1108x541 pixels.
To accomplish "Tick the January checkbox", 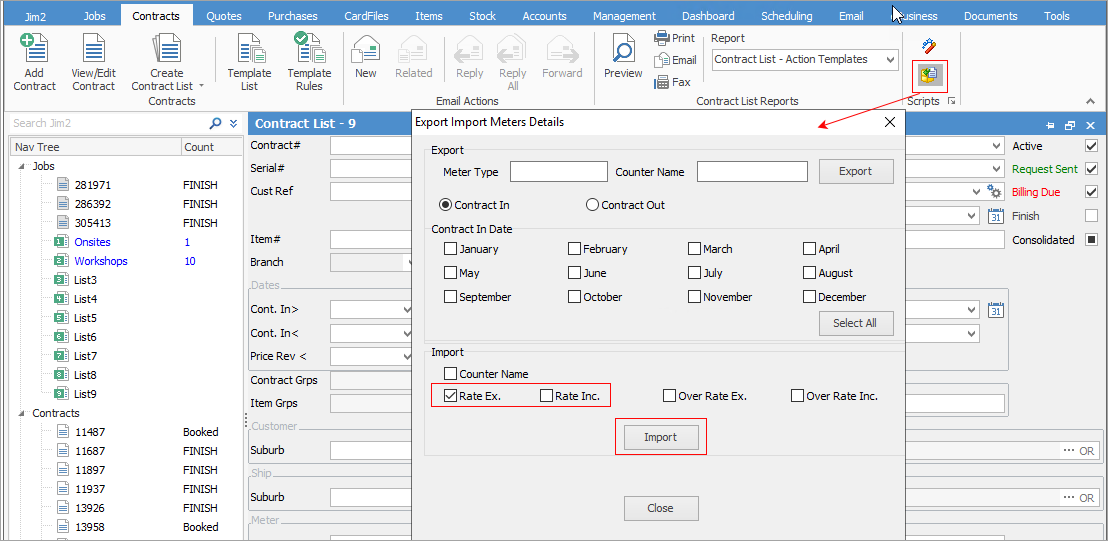I will (451, 249).
